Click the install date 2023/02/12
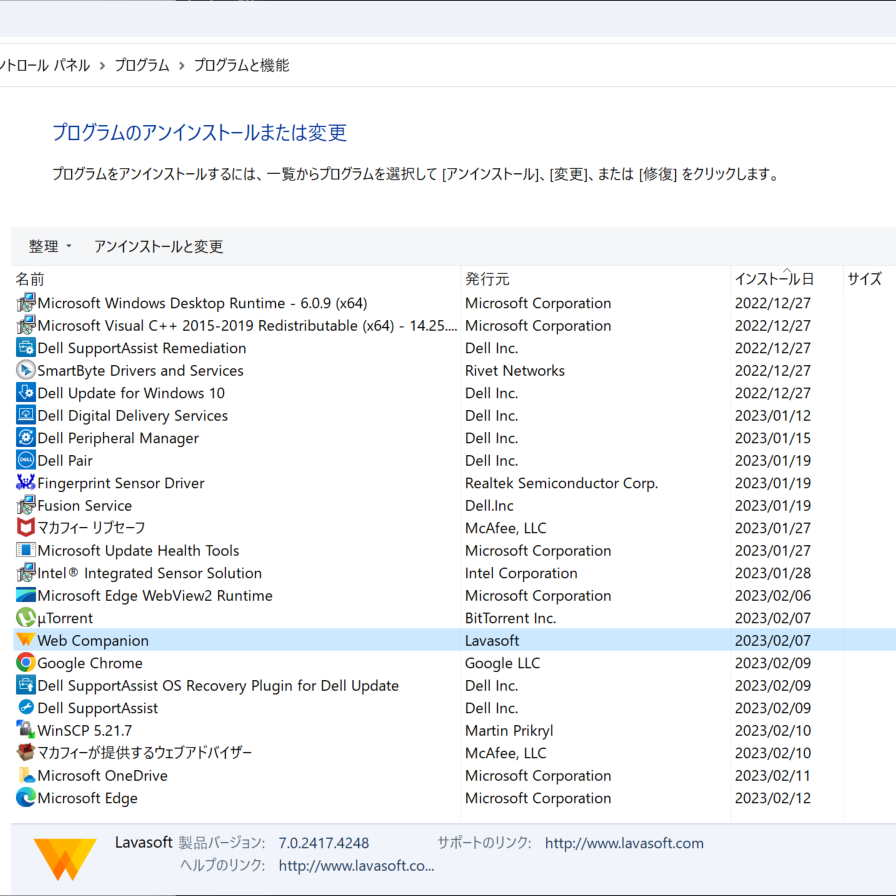Image resolution: width=896 pixels, height=896 pixels. (x=773, y=798)
